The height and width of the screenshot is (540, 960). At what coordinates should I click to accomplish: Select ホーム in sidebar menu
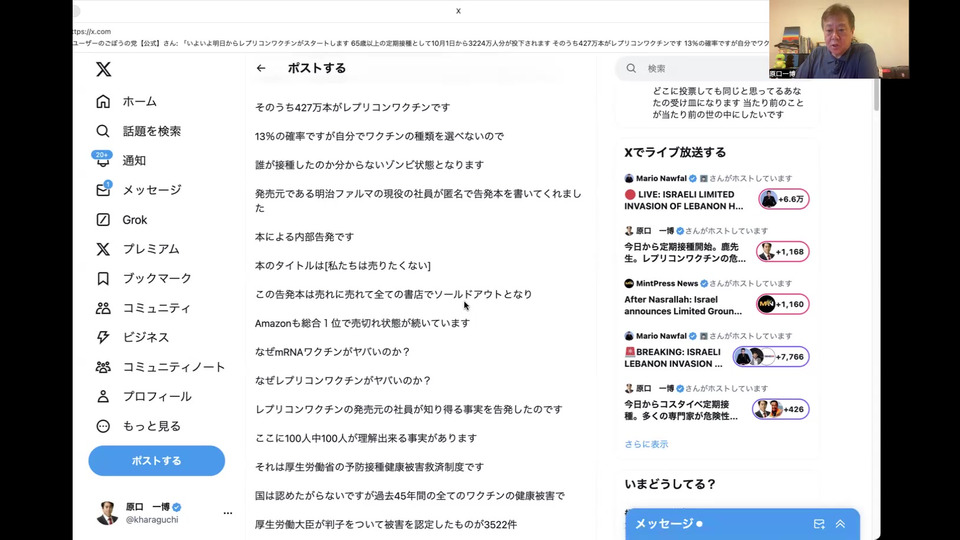click(140, 102)
